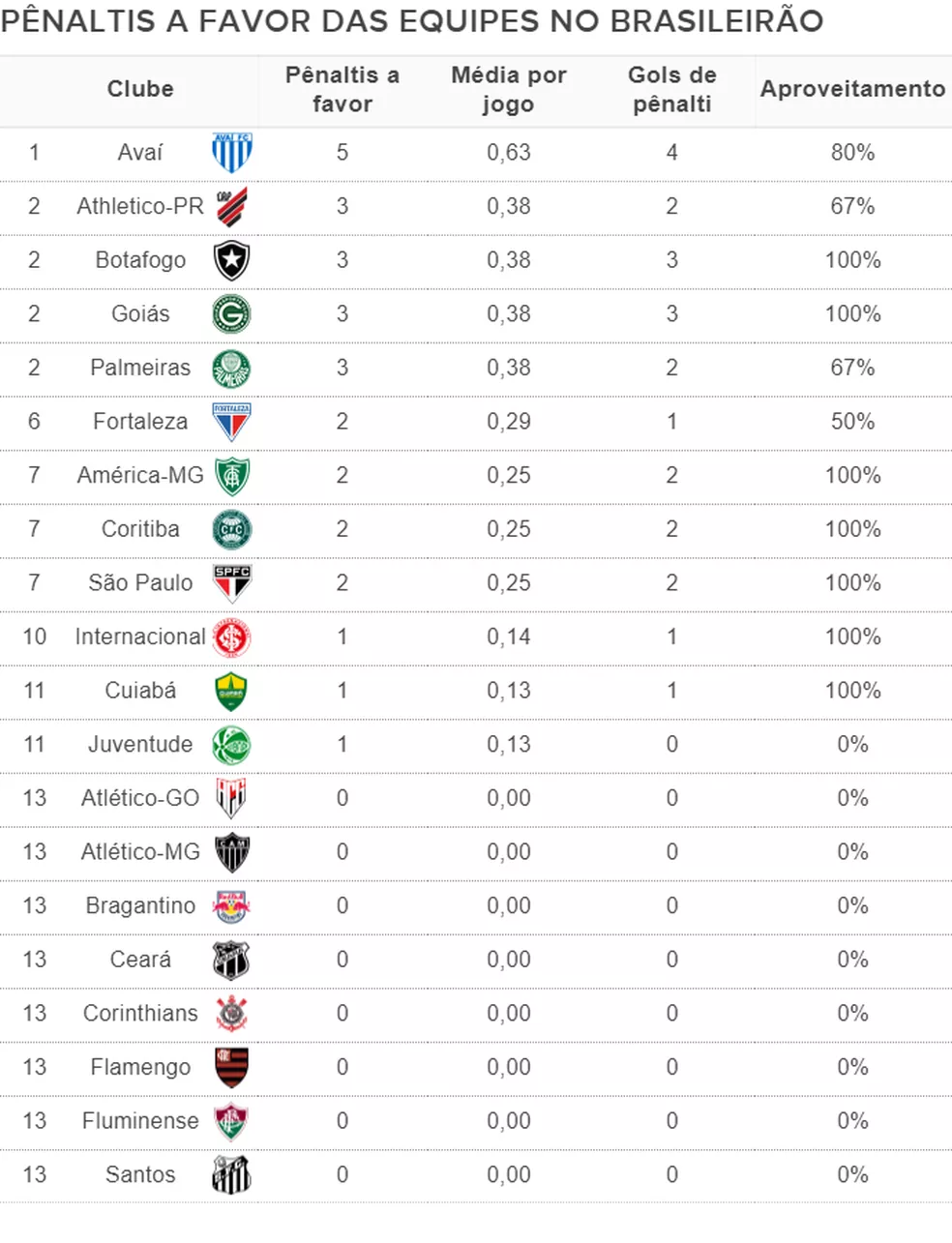Click the Gols de pênalti header
Viewport: 952px width, 1243px height.
pyautogui.click(x=672, y=89)
